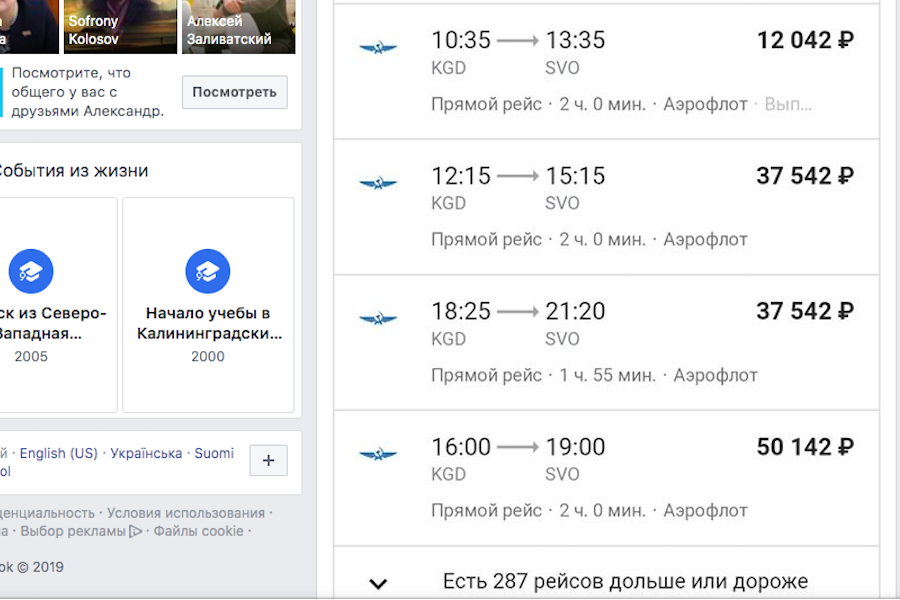Open the Выбор рекламы link
Screen dimensions: 900x600
pos(73,531)
